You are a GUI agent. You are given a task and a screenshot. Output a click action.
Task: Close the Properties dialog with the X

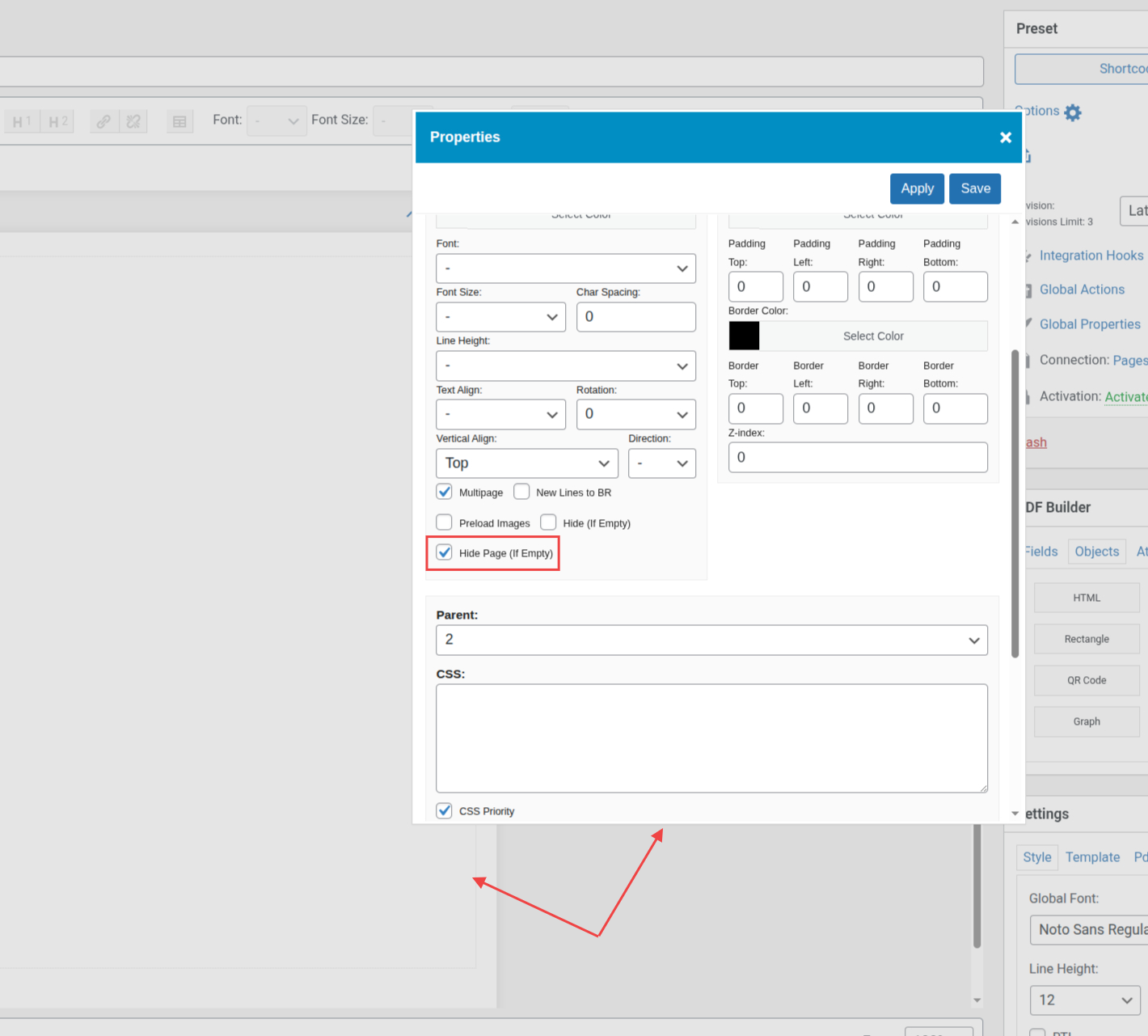click(x=1006, y=137)
